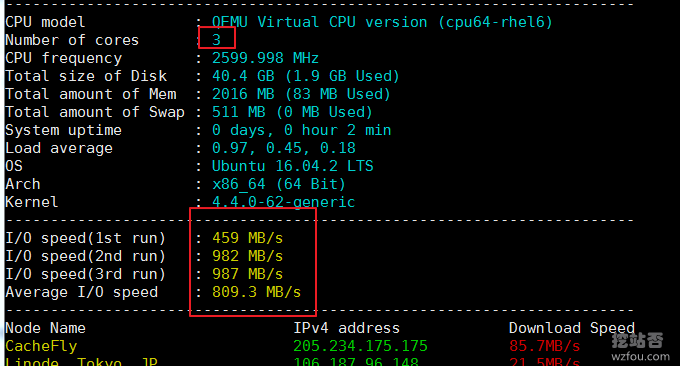Click the 'Average I/O speed' label
680x366 pixels.
pyautogui.click(x=82, y=292)
